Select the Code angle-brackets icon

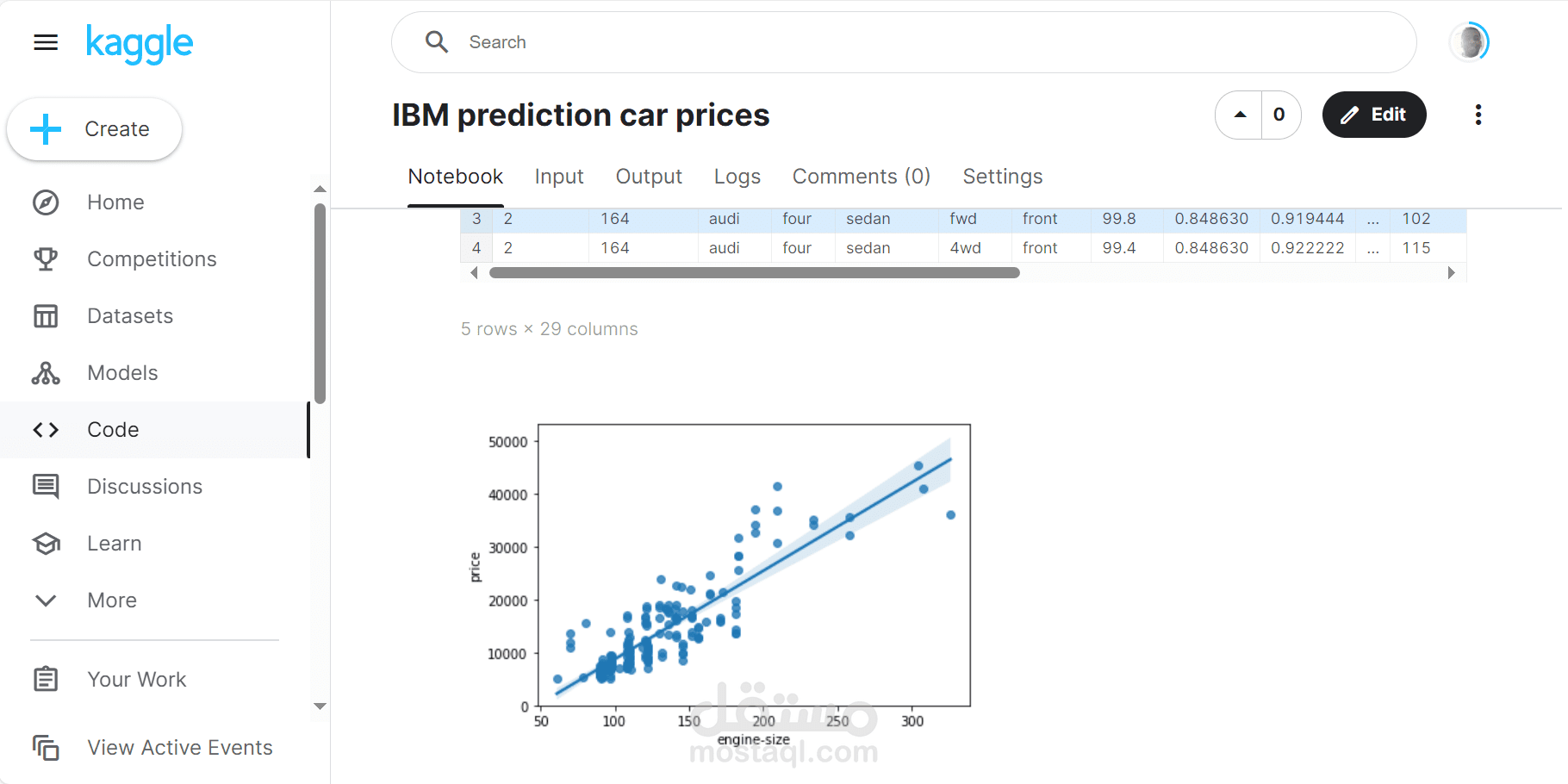(46, 429)
